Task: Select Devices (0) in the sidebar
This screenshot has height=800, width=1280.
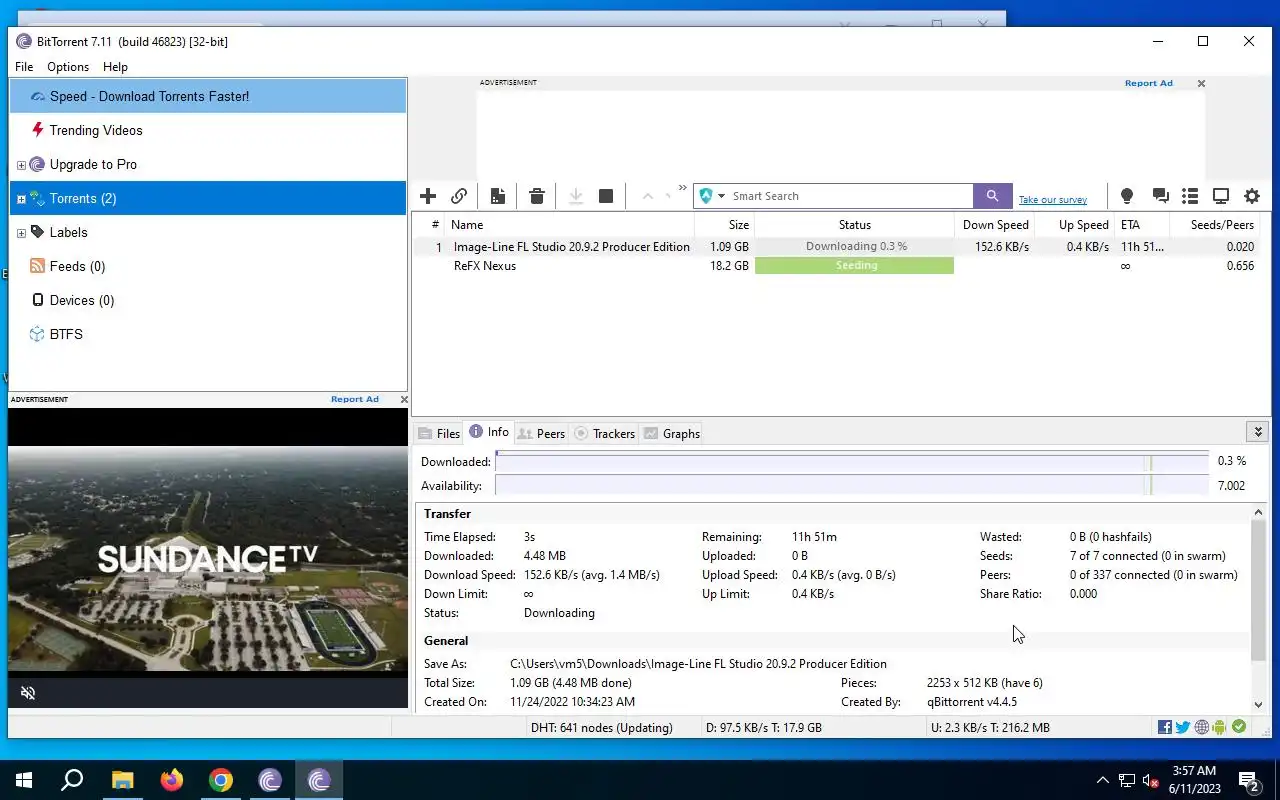Action: click(82, 300)
